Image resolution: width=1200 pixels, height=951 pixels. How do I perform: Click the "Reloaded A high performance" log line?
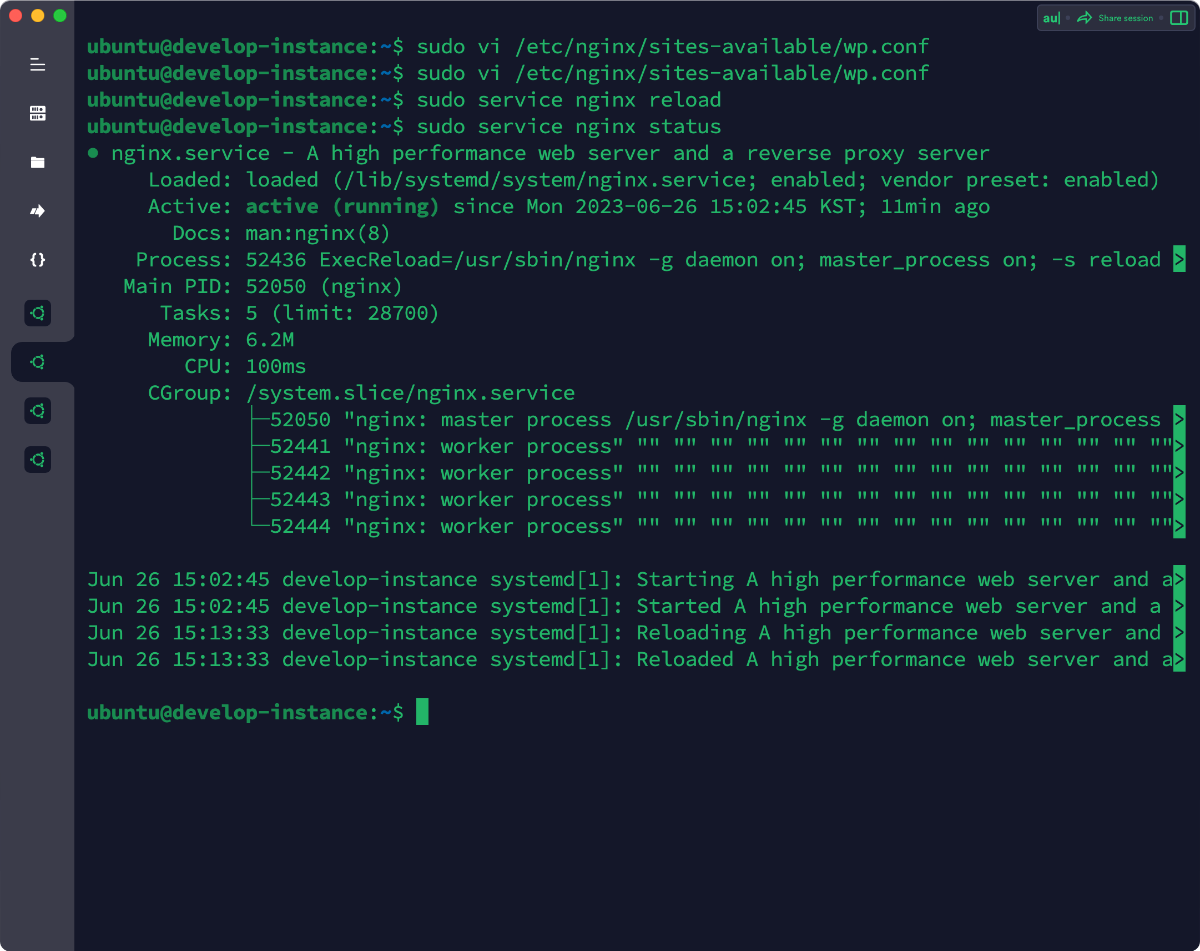(x=636, y=660)
